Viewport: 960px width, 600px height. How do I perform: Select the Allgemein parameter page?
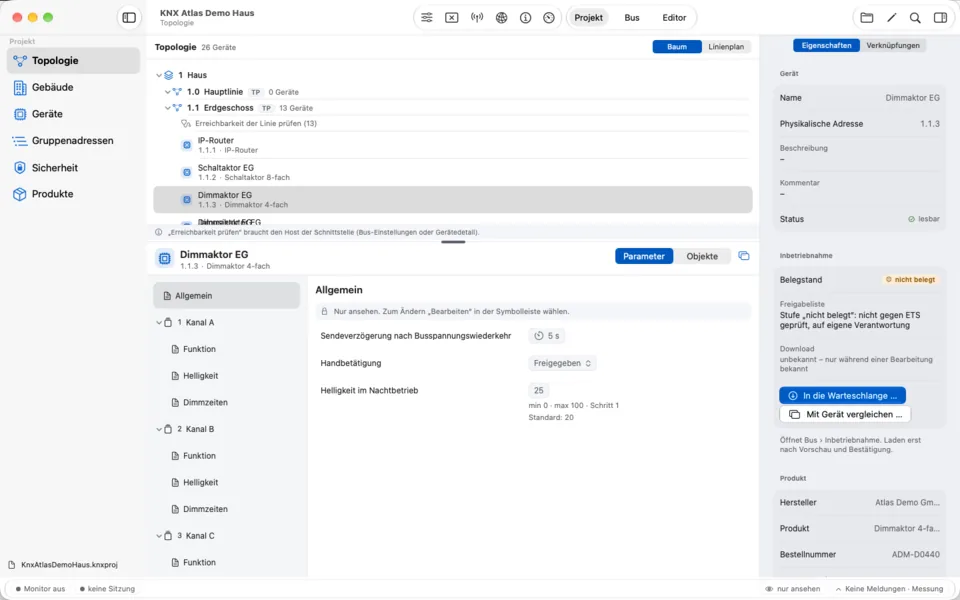coord(227,296)
